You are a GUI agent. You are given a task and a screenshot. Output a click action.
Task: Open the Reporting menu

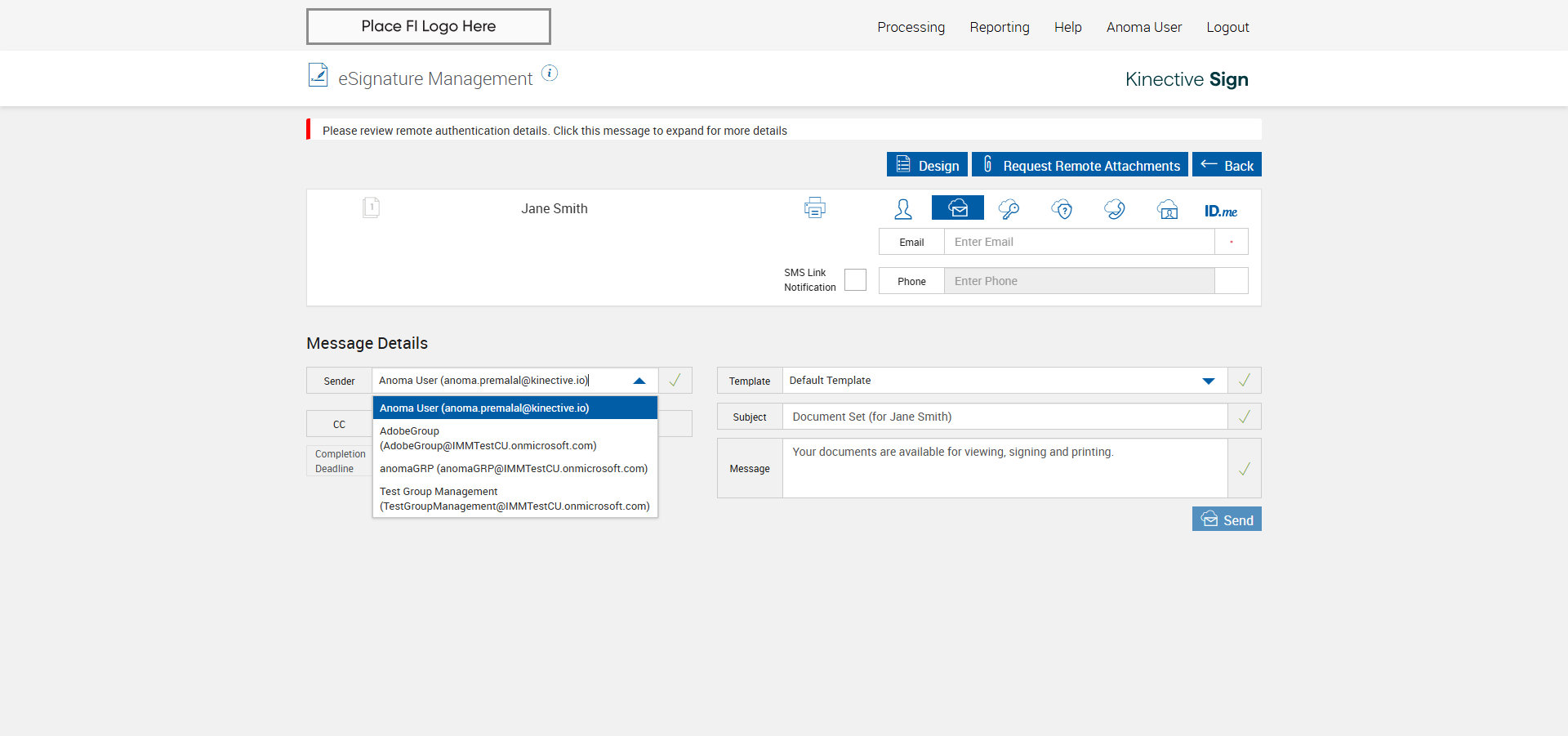pos(999,27)
